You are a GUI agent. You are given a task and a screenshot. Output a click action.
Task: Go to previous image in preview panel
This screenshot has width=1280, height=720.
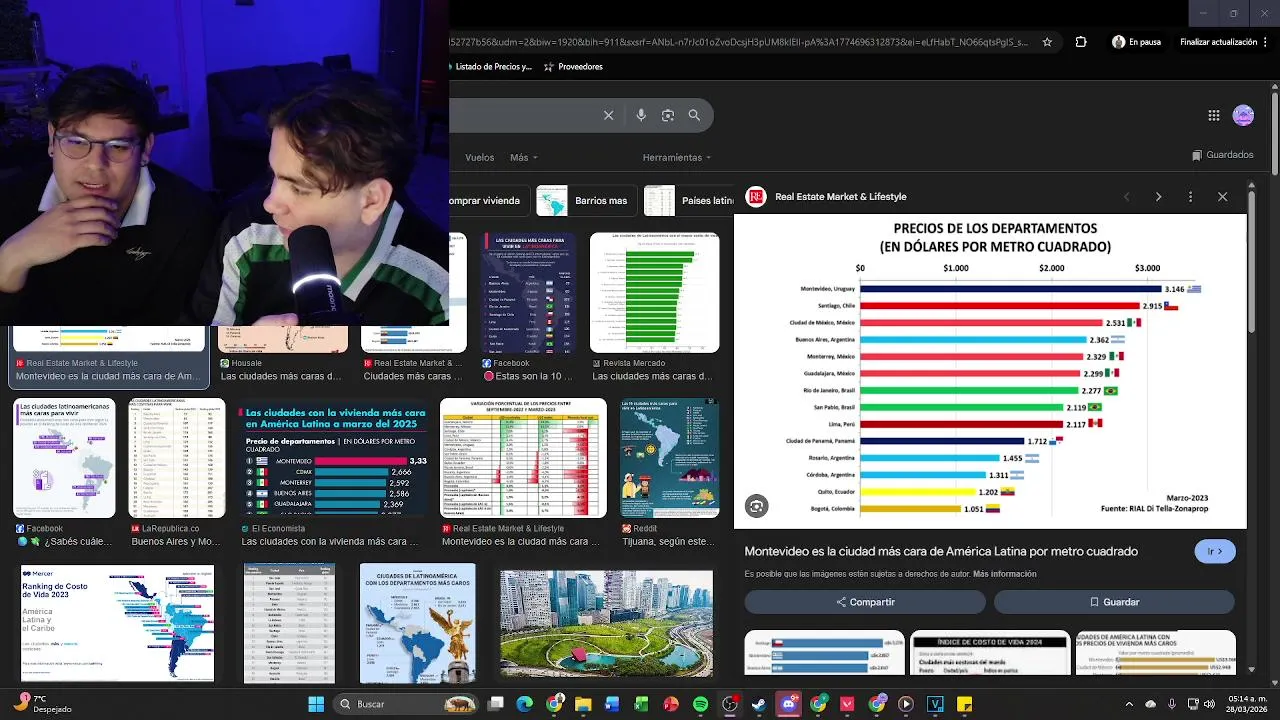(x=1126, y=197)
